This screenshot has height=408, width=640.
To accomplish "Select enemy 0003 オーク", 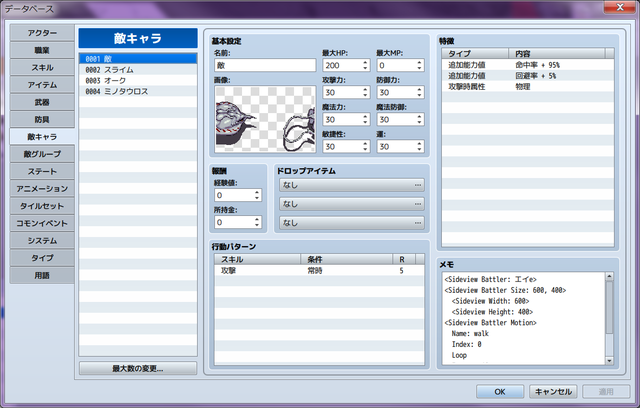I will pos(138,80).
